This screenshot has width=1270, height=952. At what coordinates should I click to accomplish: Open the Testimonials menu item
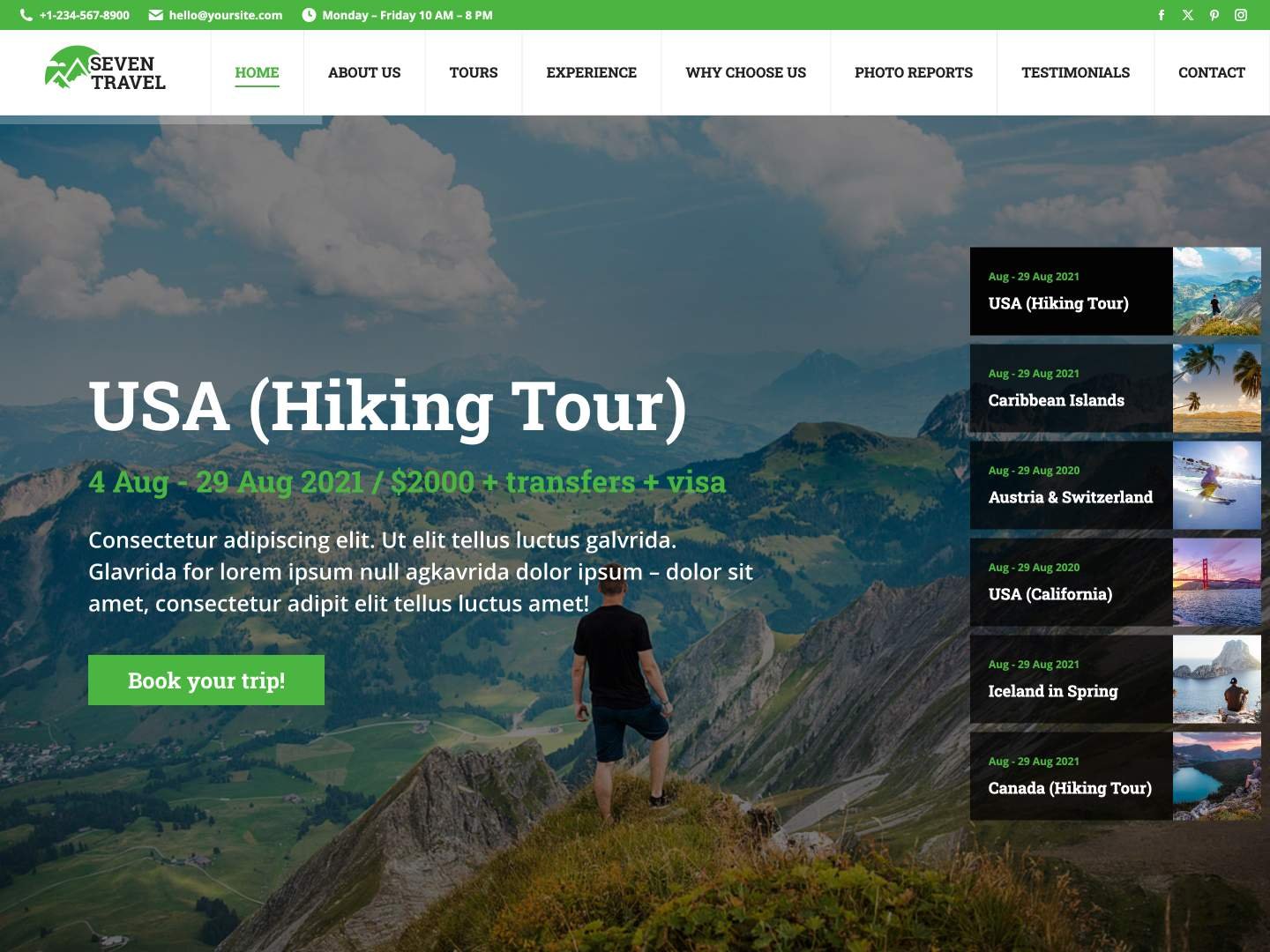coord(1075,72)
